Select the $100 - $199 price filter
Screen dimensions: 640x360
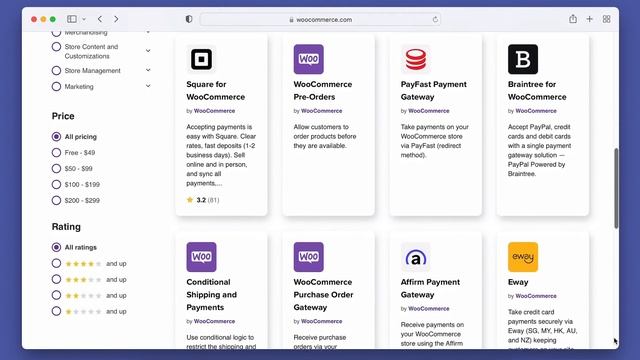tap(56, 184)
